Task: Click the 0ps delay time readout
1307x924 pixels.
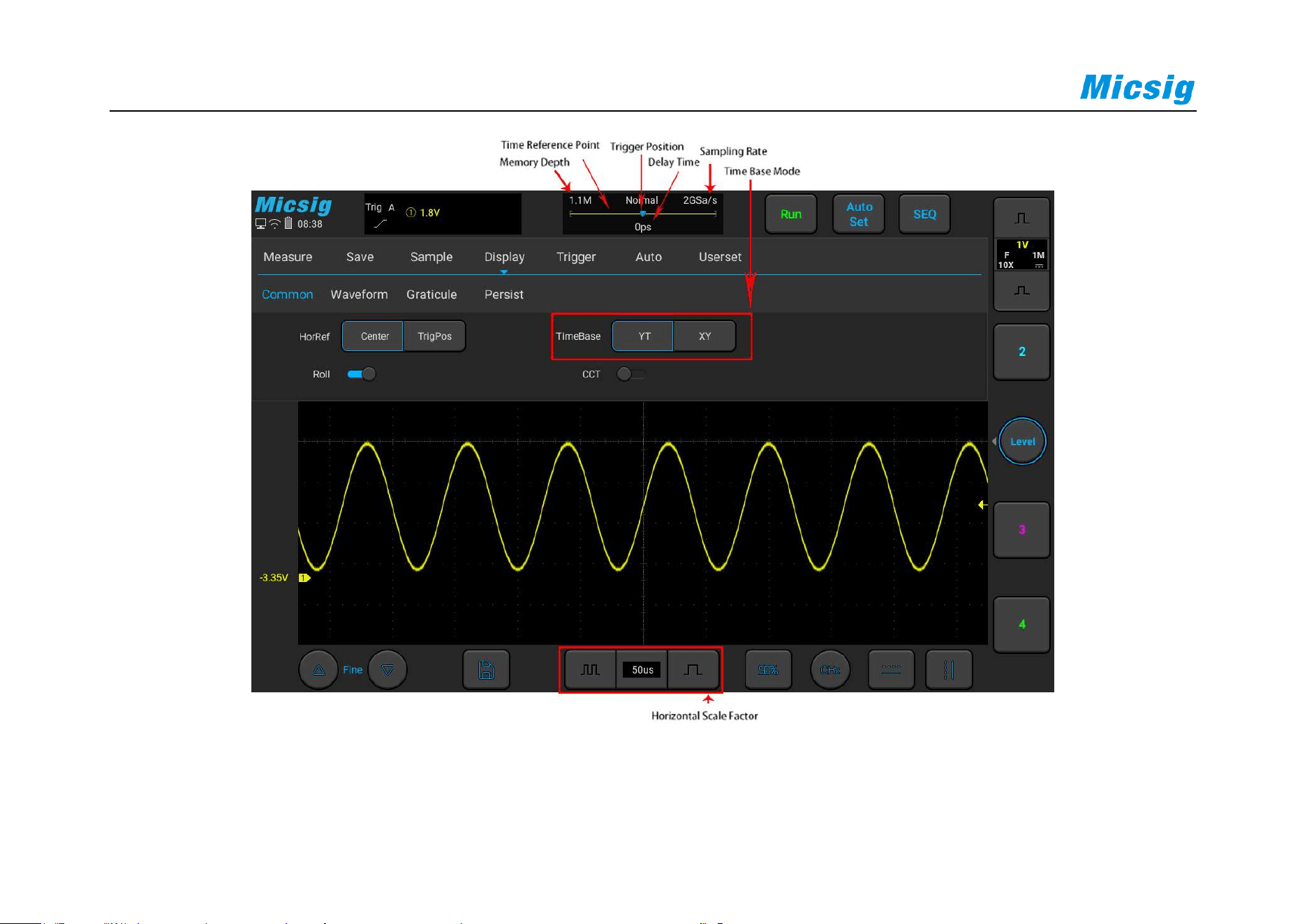Action: pyautogui.click(x=643, y=227)
